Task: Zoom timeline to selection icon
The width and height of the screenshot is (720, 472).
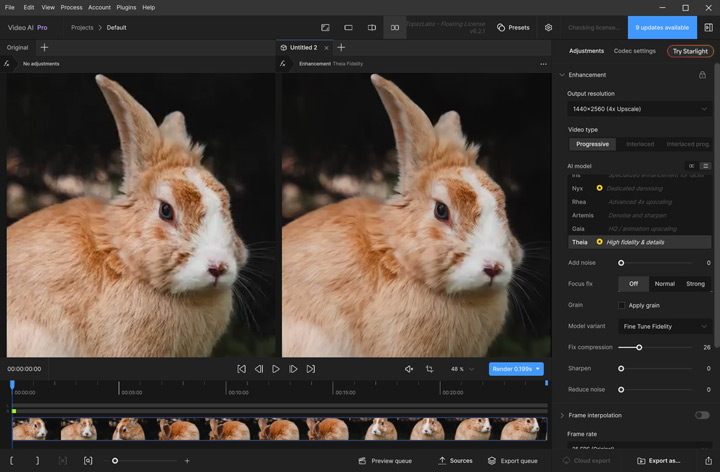Action: click(x=88, y=461)
